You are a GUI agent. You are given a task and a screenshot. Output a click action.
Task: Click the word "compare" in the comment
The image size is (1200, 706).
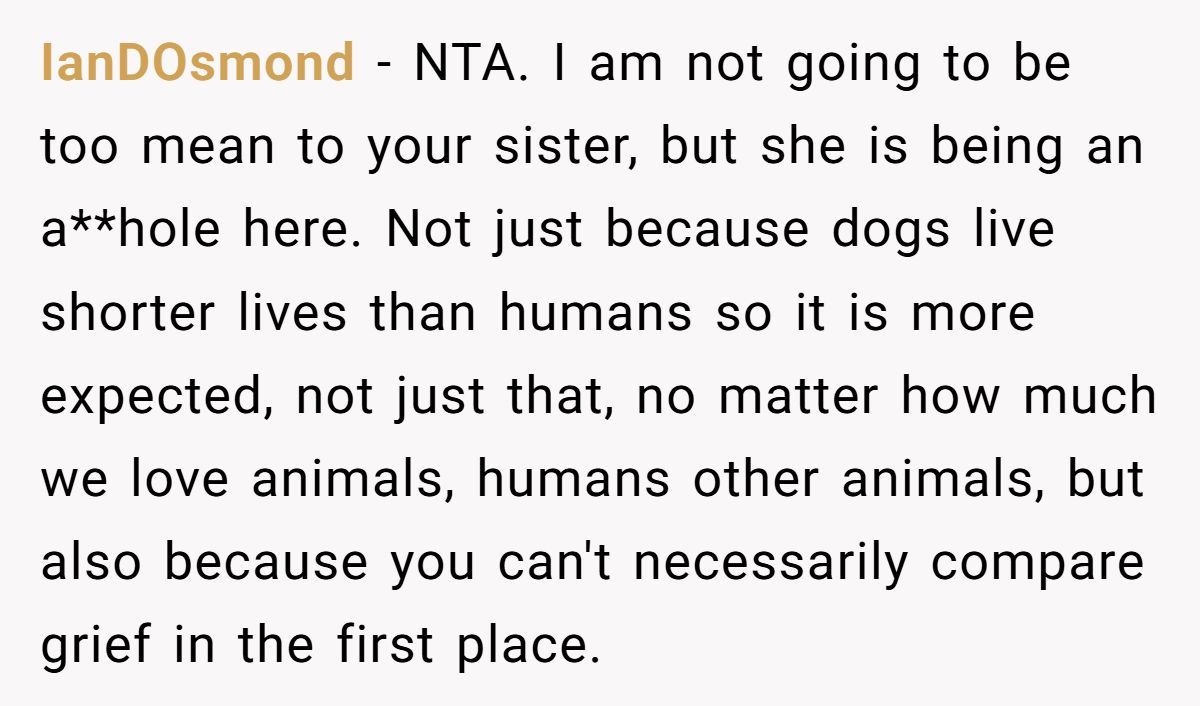1037,563
